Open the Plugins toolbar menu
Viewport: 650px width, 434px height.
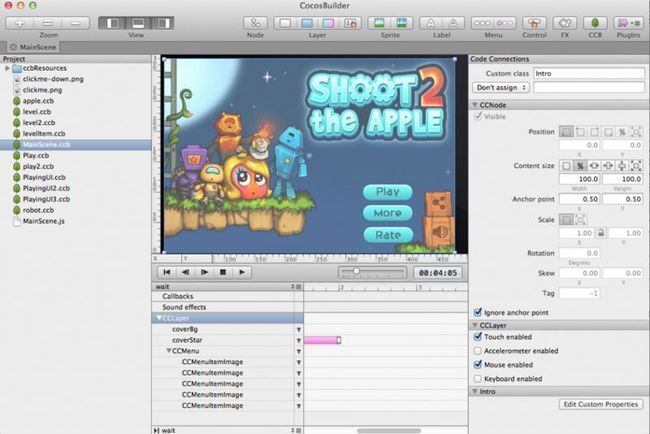[628, 23]
